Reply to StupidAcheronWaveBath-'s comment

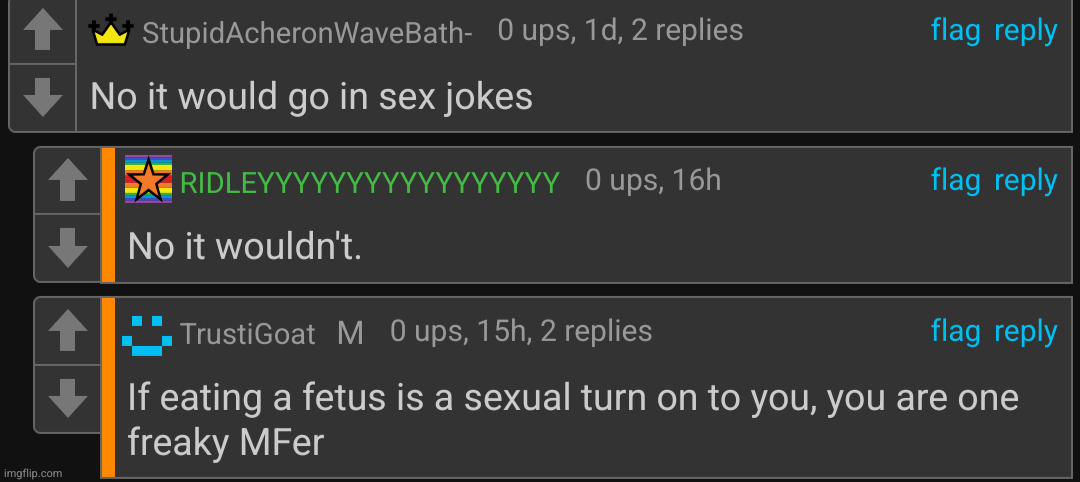1026,31
